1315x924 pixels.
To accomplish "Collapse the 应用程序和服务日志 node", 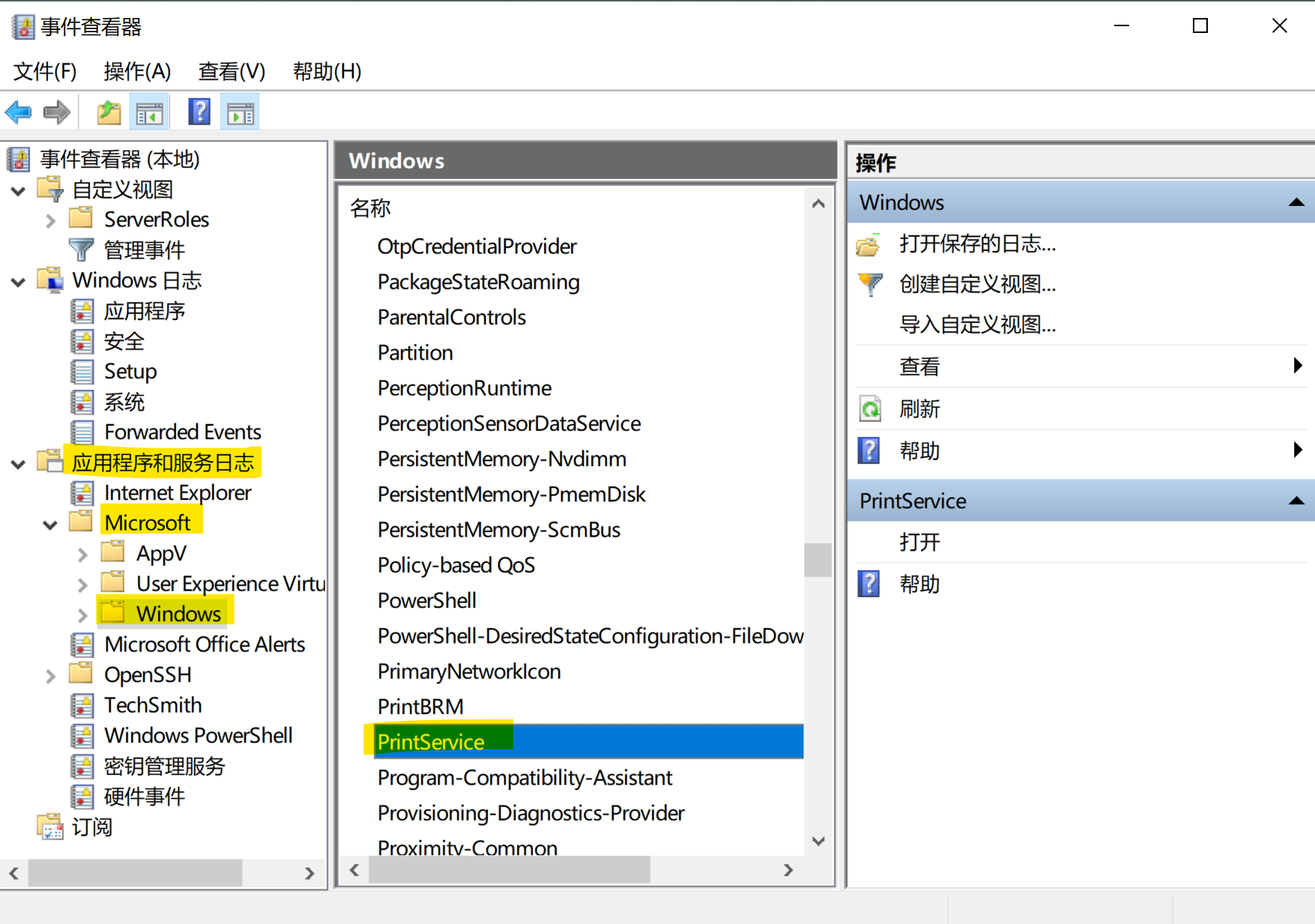I will click(x=19, y=464).
